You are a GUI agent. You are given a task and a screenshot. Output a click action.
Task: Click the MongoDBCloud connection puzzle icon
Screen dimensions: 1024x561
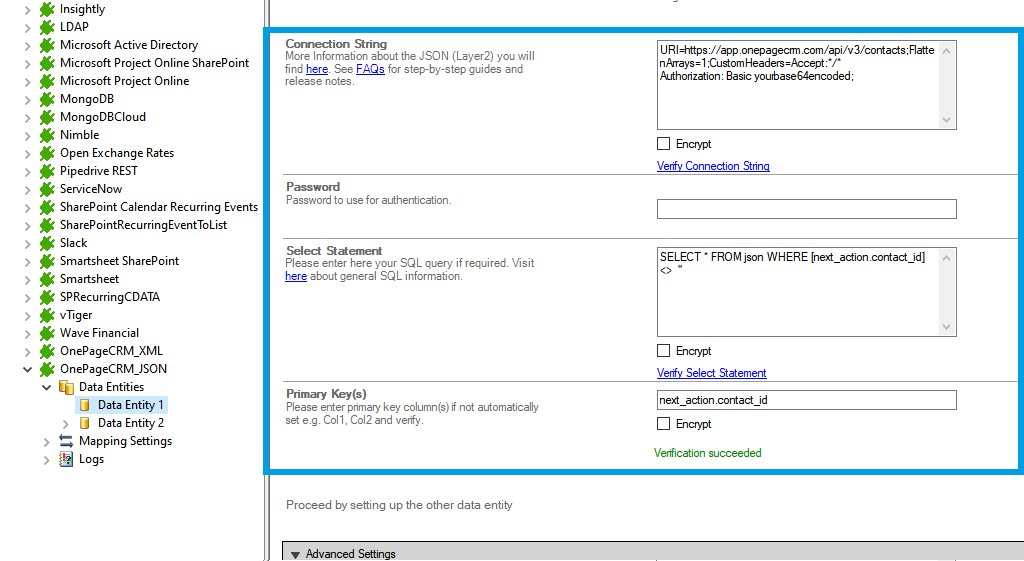47,117
